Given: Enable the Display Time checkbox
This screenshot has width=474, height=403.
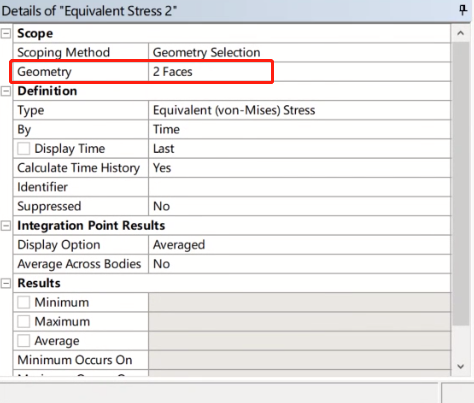Looking at the screenshot, I should [x=24, y=149].
